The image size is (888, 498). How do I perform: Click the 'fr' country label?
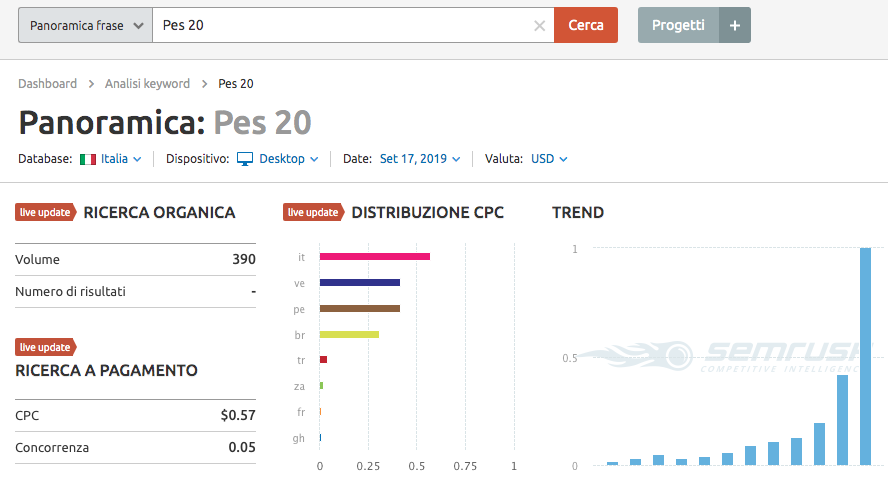tap(301, 412)
